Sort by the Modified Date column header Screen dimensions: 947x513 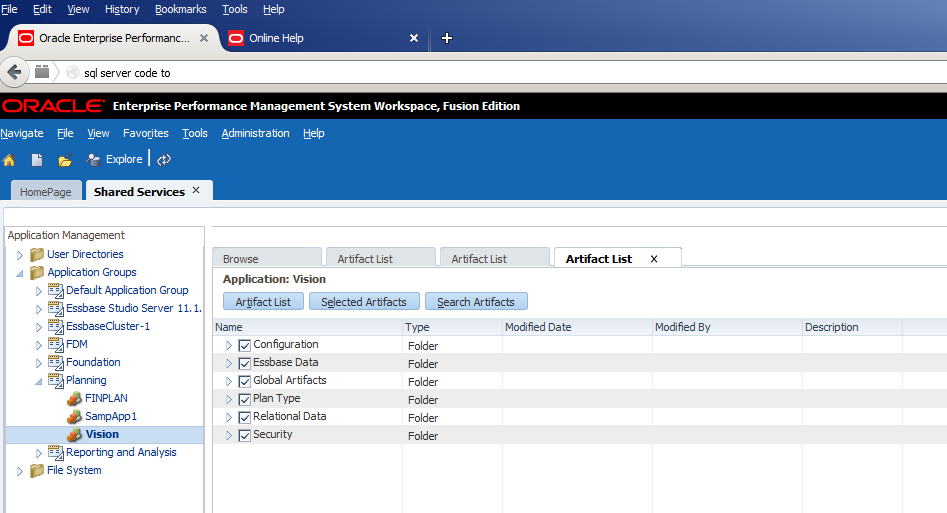point(577,327)
